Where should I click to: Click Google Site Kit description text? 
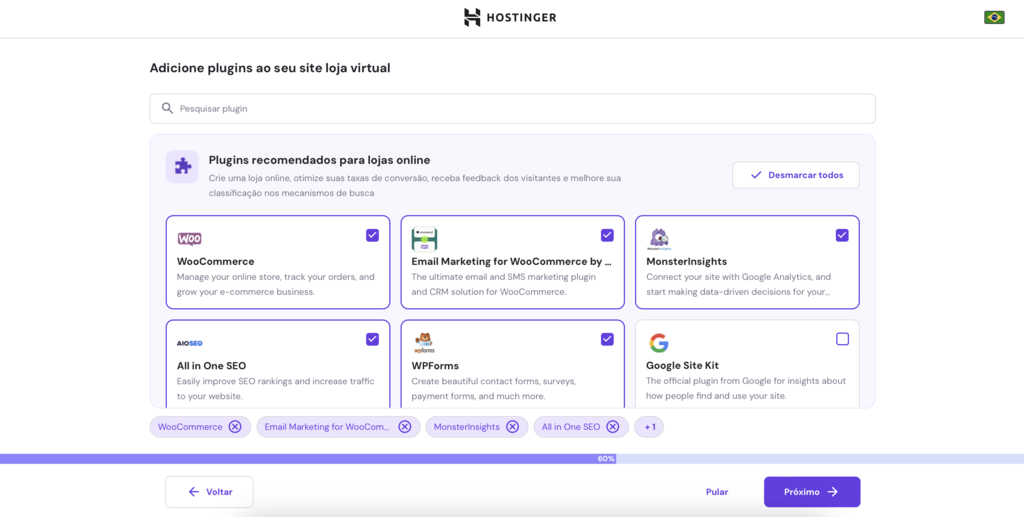click(746, 388)
